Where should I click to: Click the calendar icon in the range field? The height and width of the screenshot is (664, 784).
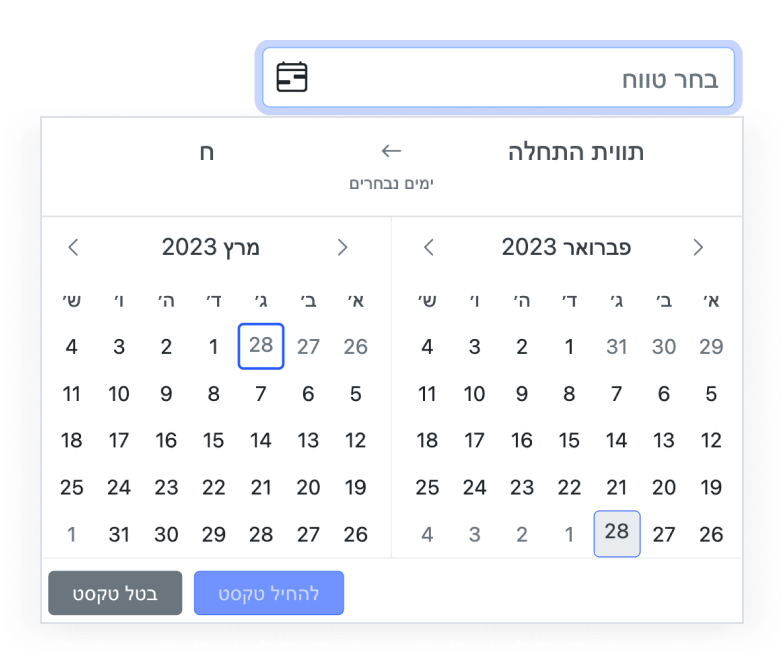(x=292, y=77)
